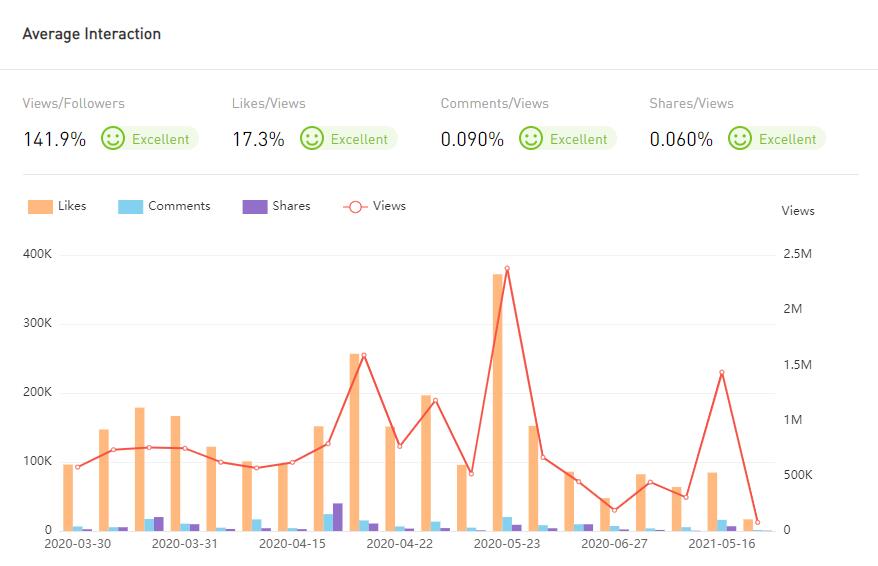Click the smiley icon beside Views/Followers 141.9%
Screen dimensions: 878x566
point(114,139)
